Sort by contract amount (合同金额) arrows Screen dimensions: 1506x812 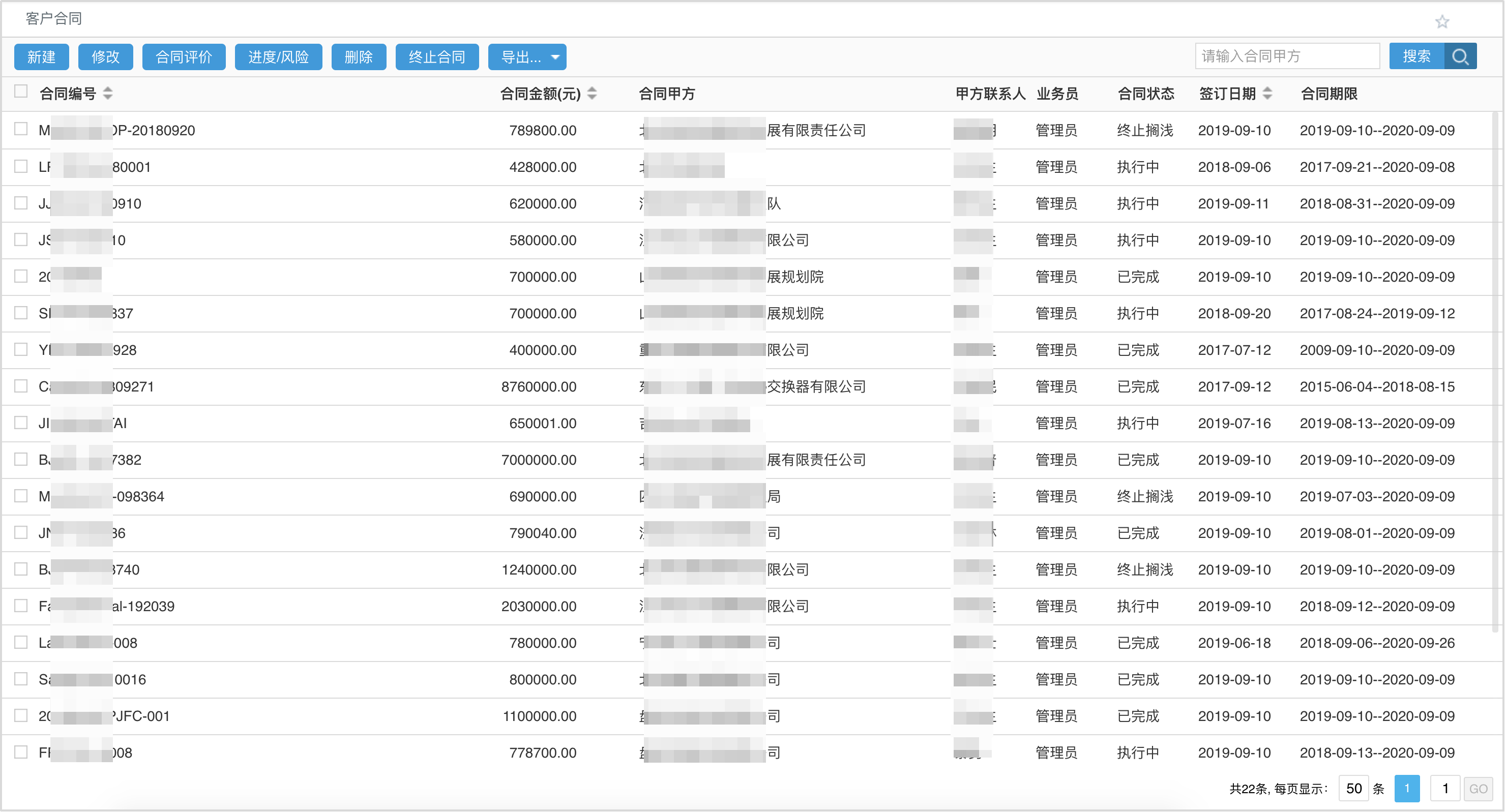[592, 94]
